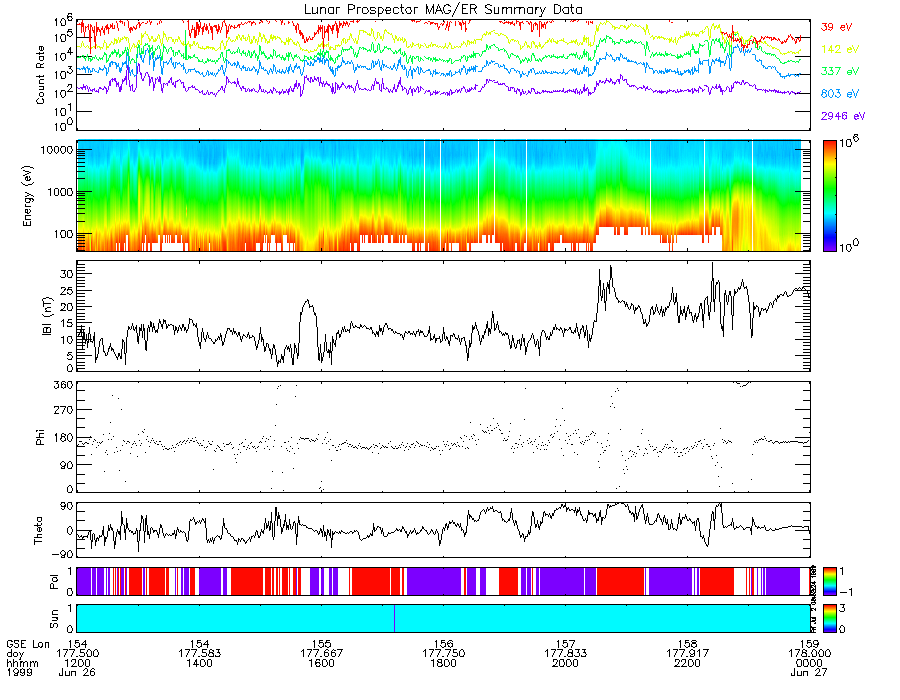Click the '|B| (nT)' axis label
Screen dimensions: 900x700
[x=47, y=316]
